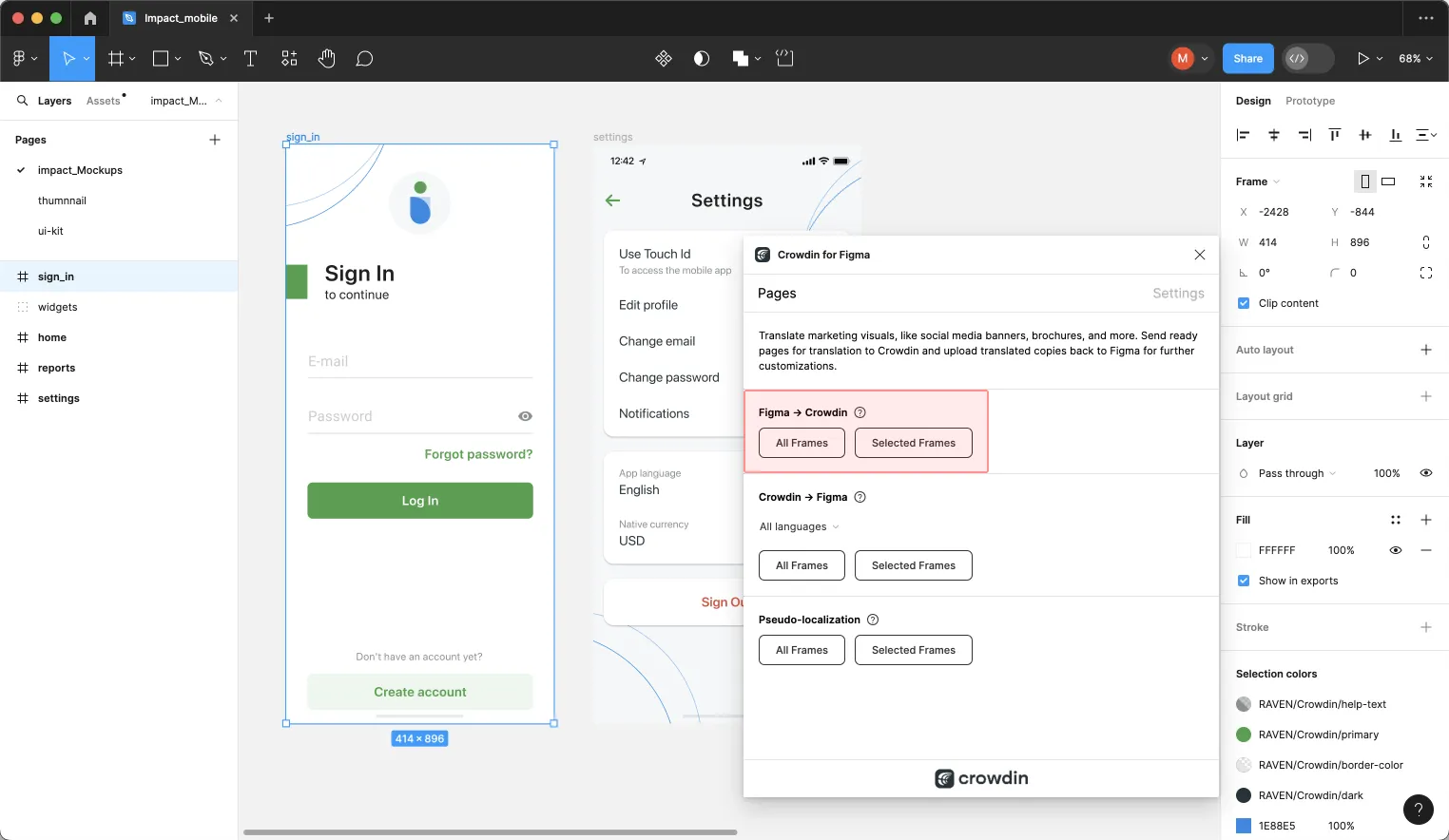
Task: Align right icon in Design panel
Action: (1304, 135)
